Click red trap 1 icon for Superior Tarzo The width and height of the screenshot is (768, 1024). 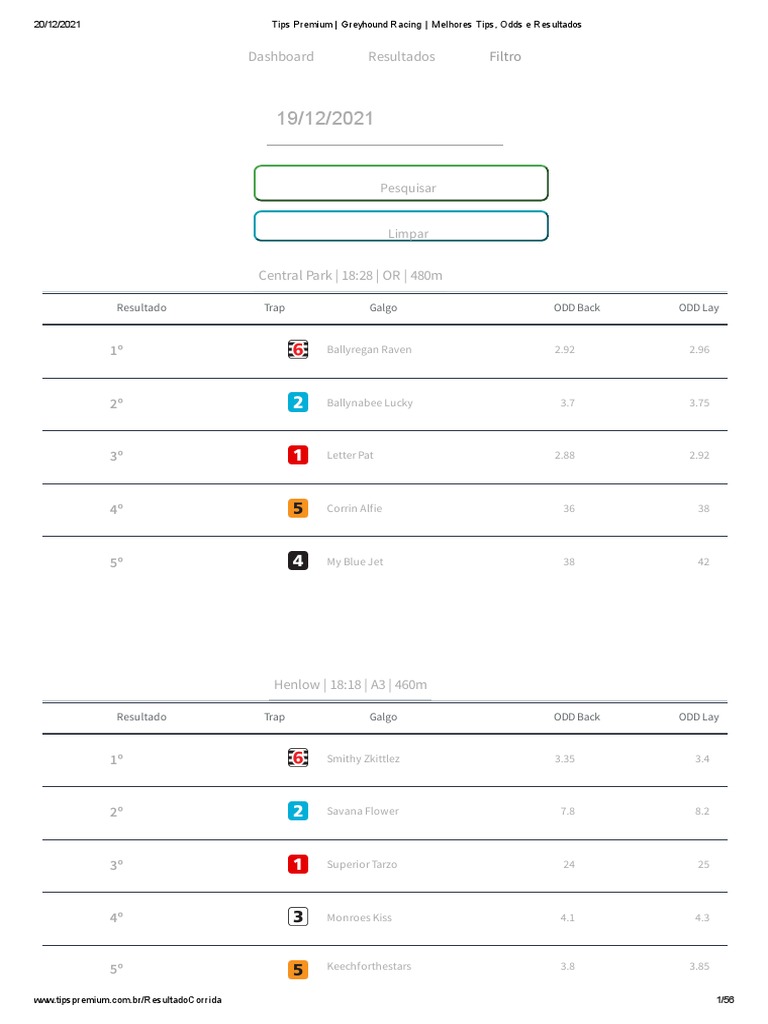tap(297, 864)
